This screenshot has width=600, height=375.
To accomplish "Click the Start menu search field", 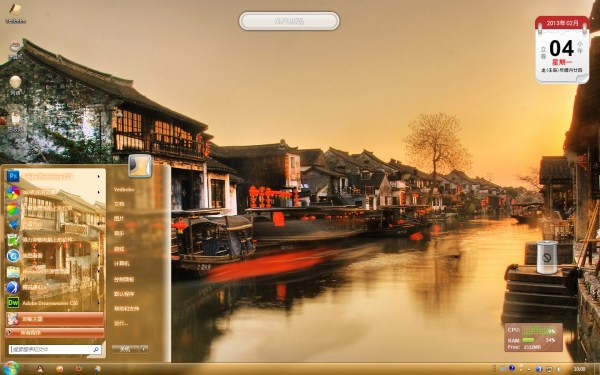I will [x=55, y=349].
